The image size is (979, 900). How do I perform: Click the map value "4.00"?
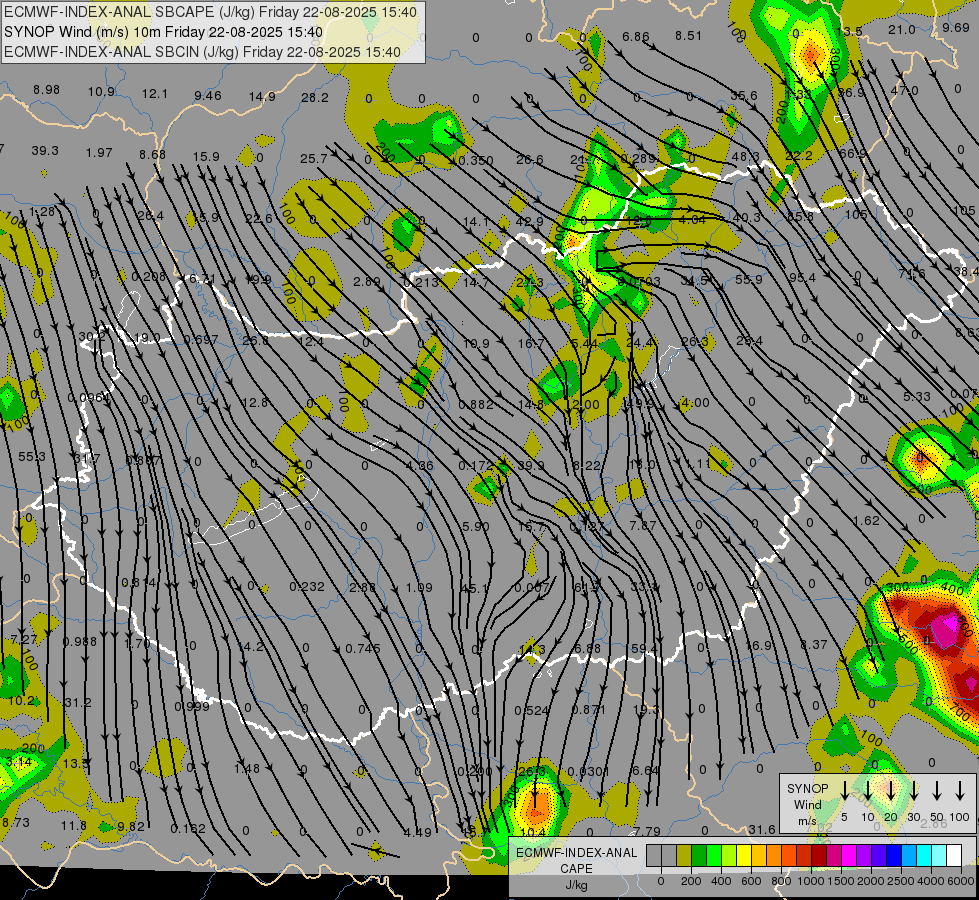click(695, 403)
